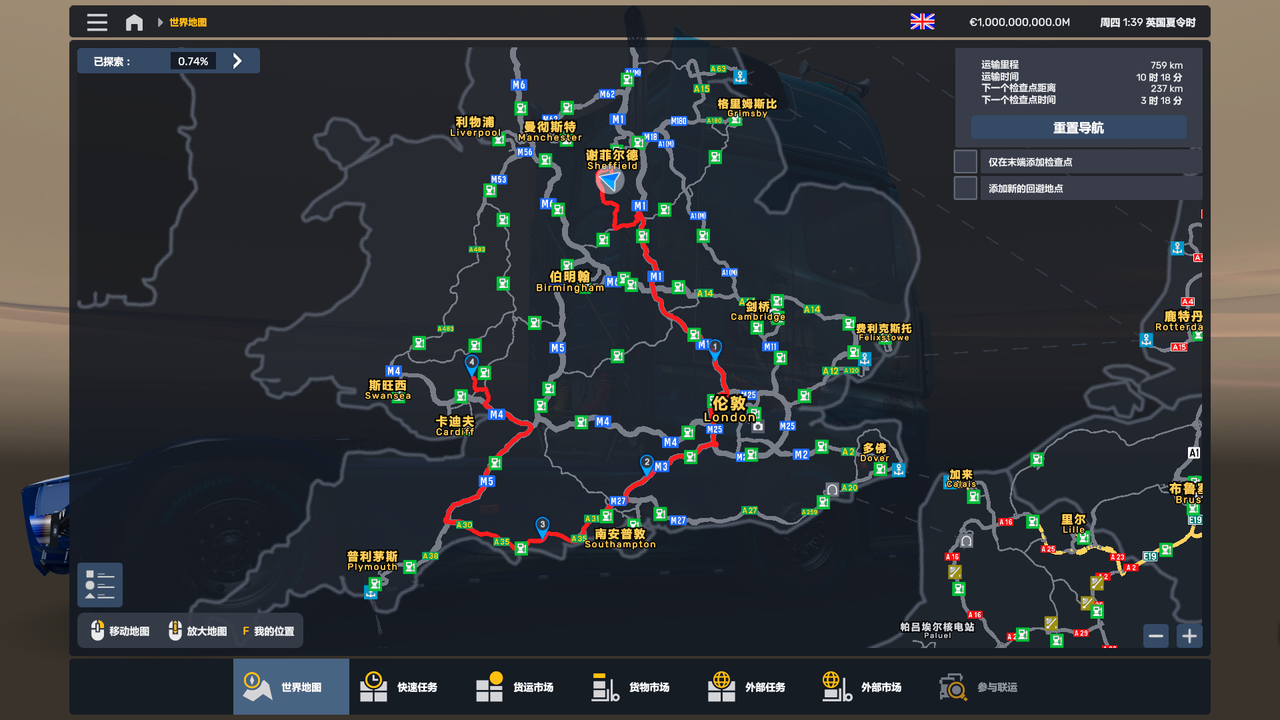Click 南安普敦 Southampton city label
Viewport: 1280px width, 720px height.
click(x=620, y=539)
